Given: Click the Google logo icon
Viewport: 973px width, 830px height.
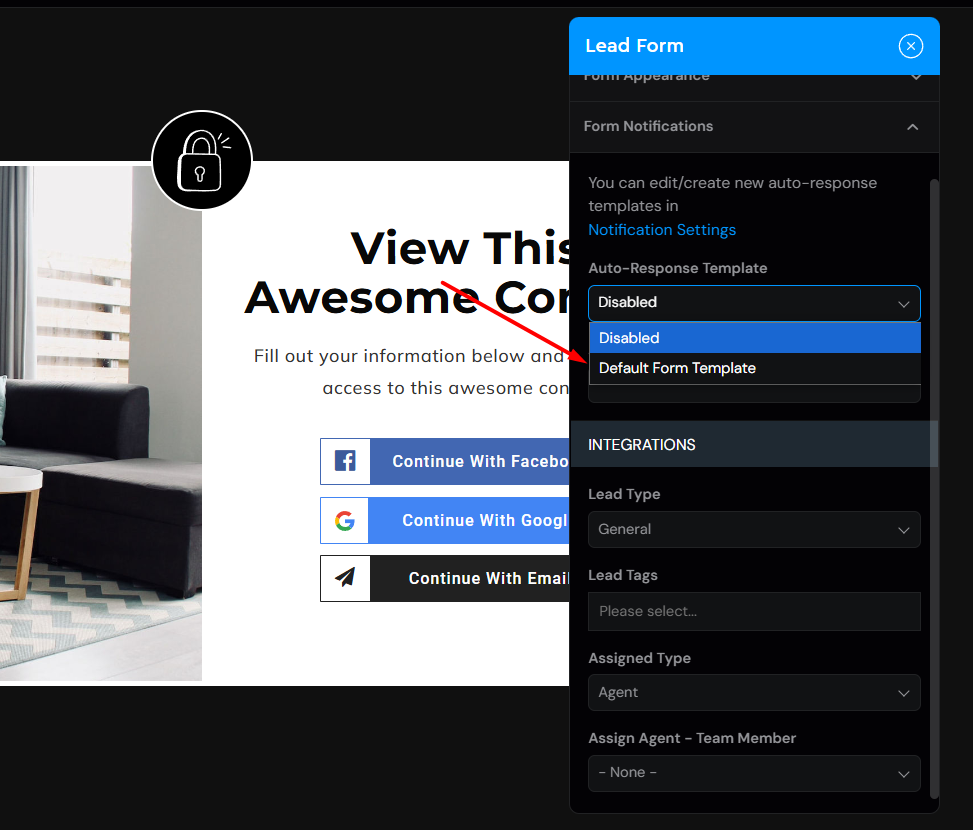Looking at the screenshot, I should (345, 520).
